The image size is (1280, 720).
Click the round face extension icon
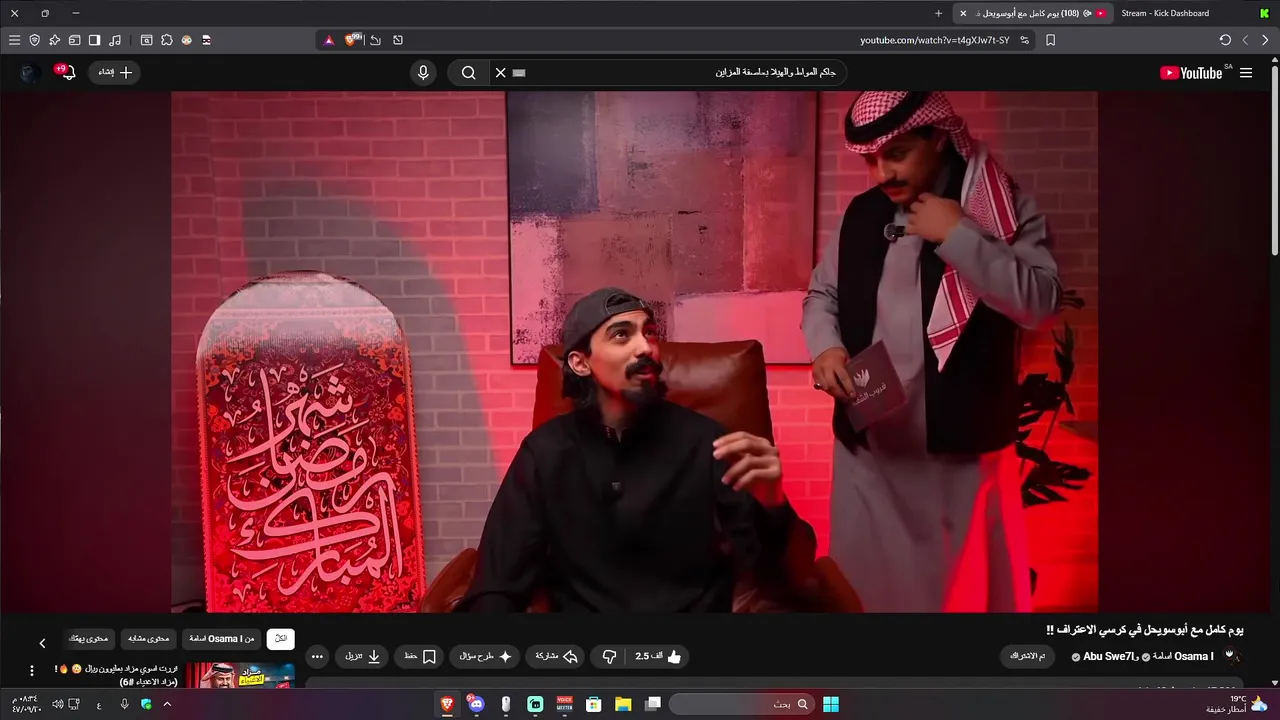[187, 40]
